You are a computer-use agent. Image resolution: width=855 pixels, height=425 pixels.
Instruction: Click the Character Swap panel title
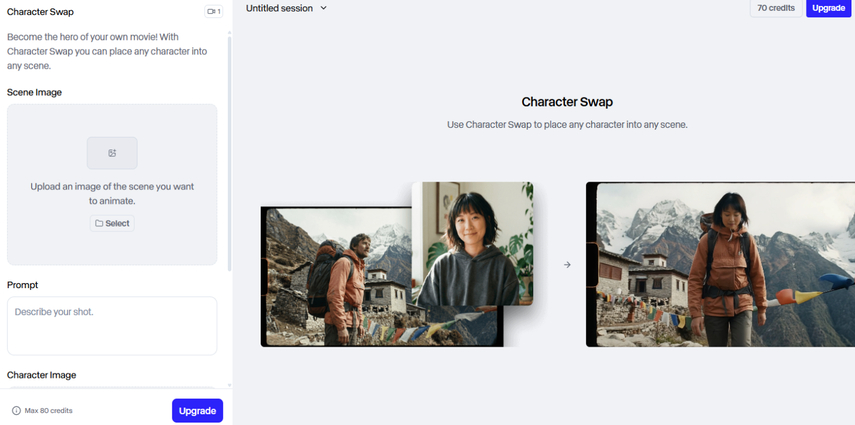click(40, 11)
